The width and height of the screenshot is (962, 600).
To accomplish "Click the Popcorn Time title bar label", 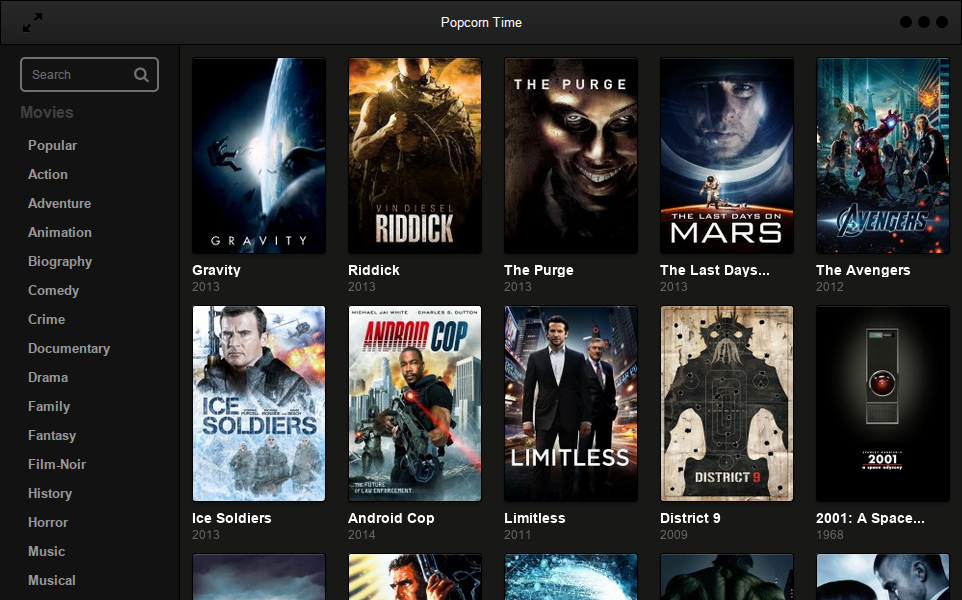I will tap(481, 21).
